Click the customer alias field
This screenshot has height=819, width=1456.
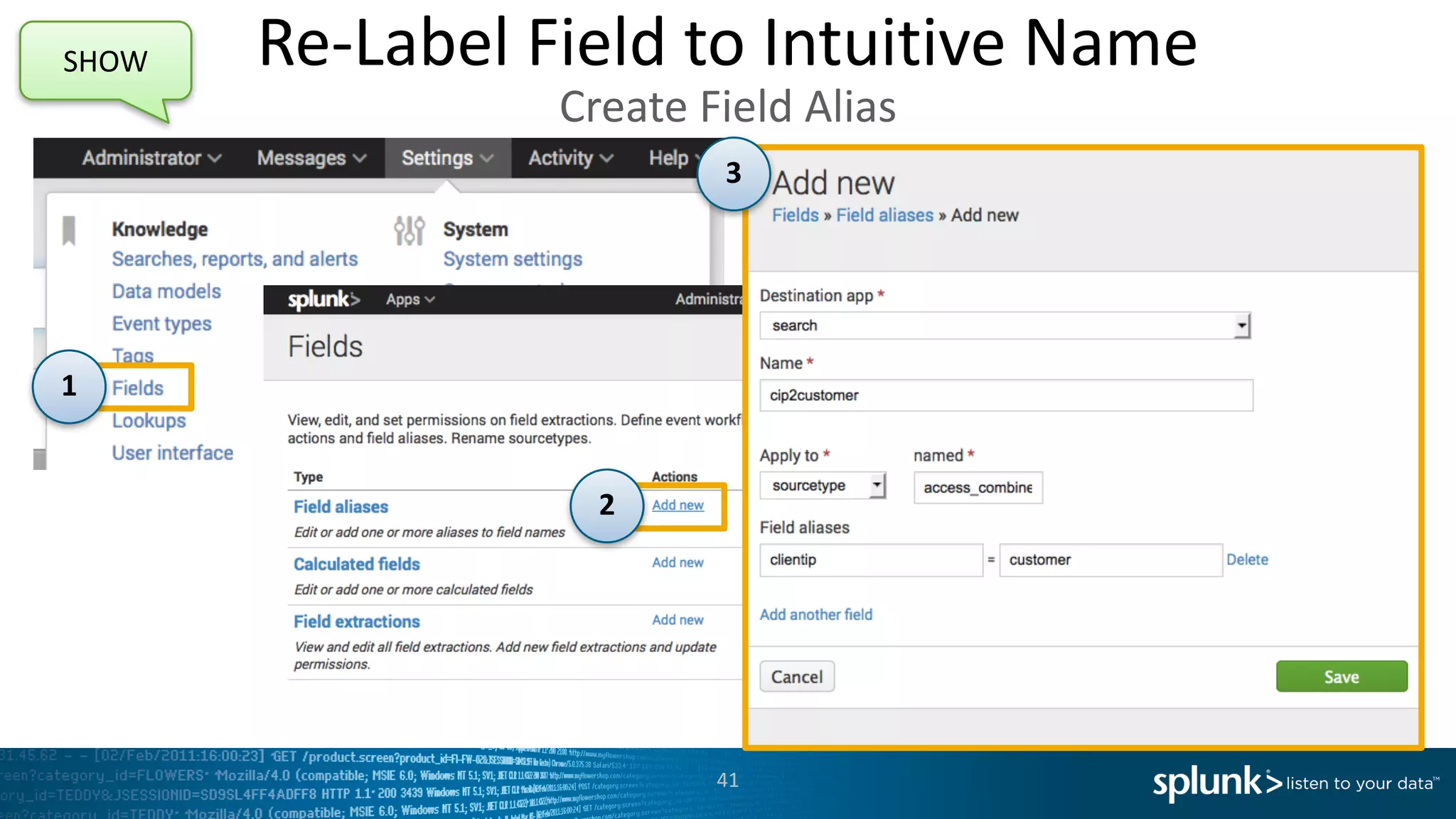pyautogui.click(x=1110, y=560)
